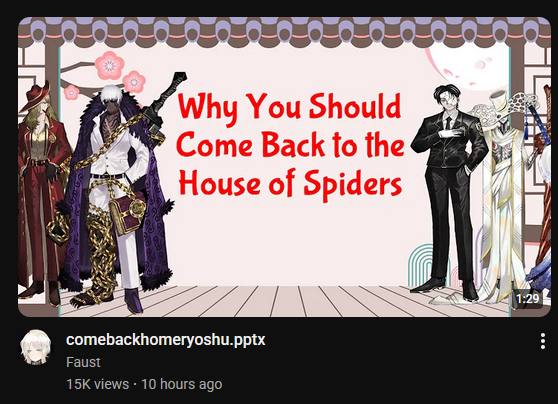Visit the Faust channel name link
This screenshot has width=558, height=404.
pos(83,362)
